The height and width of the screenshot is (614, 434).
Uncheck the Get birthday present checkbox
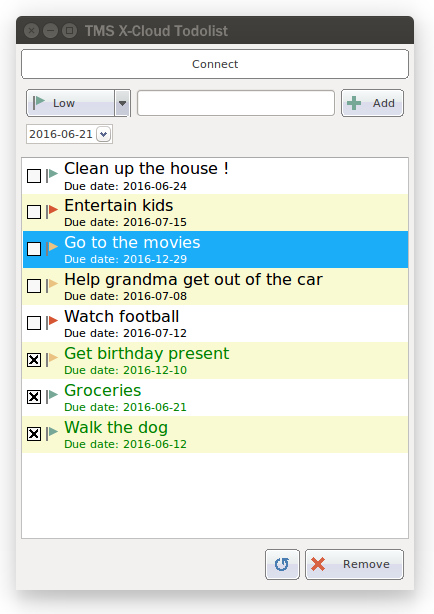(x=34, y=360)
